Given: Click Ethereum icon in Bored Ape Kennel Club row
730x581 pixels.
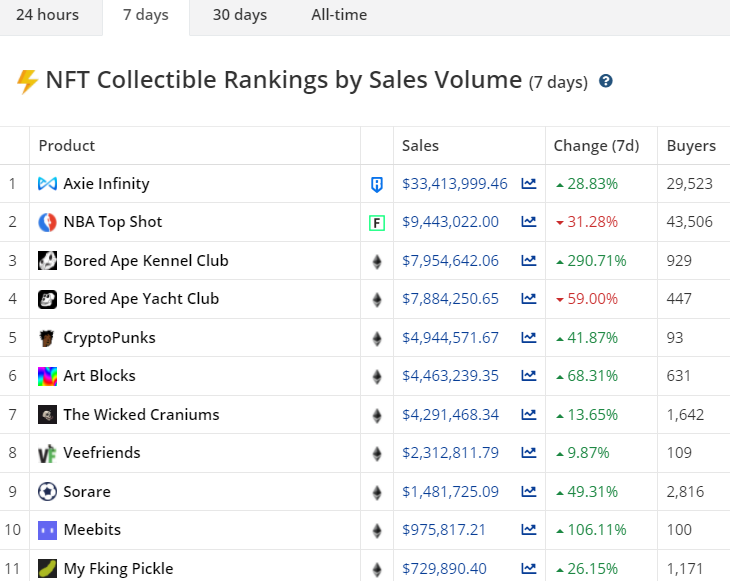Looking at the screenshot, I should tap(377, 262).
